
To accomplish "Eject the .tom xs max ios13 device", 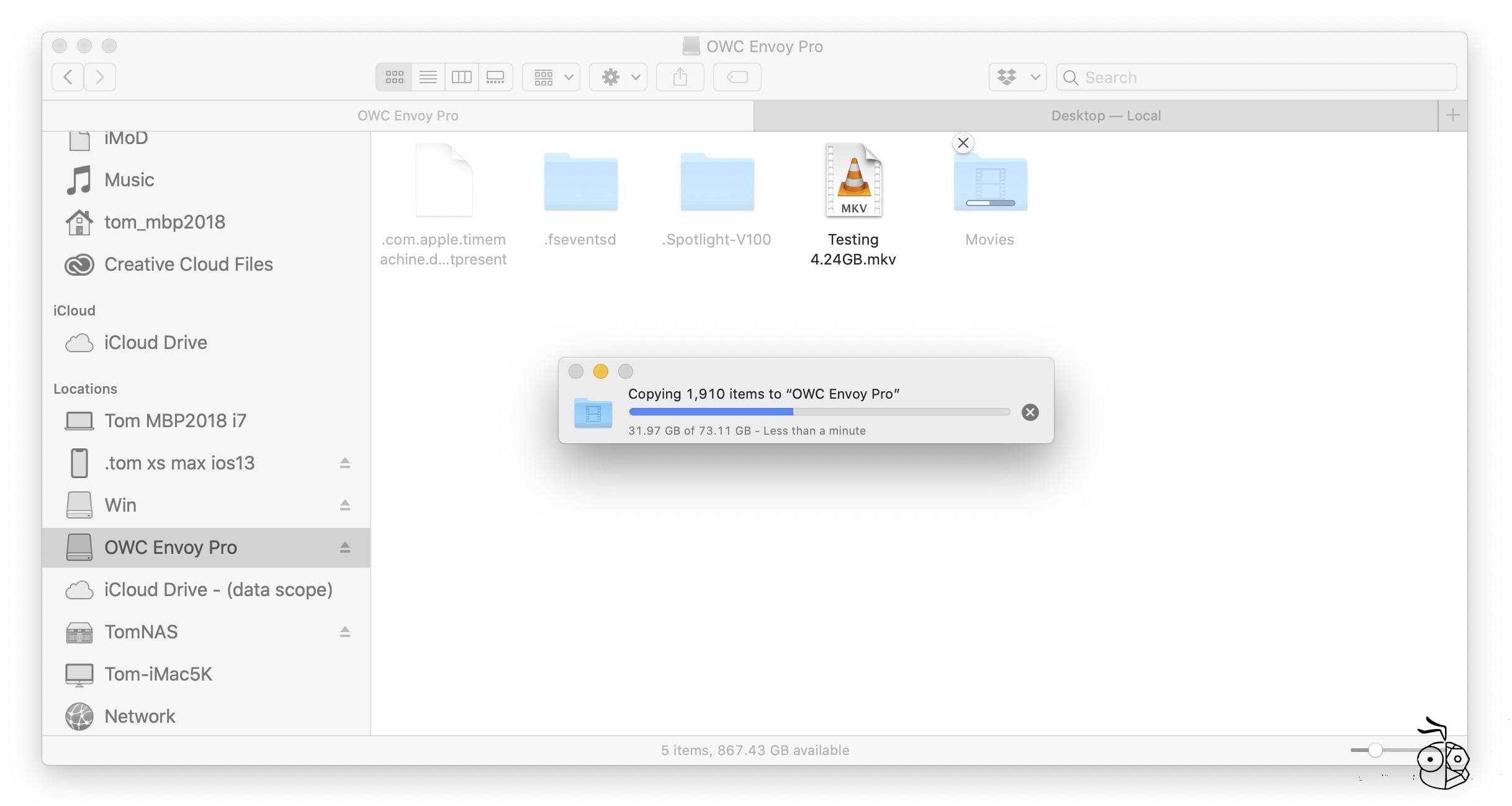I will 345,463.
